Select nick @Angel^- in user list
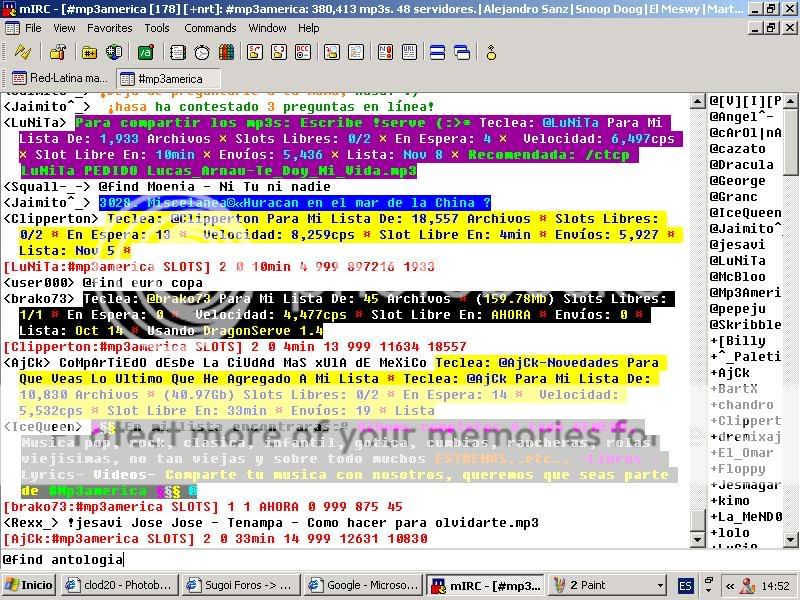Screen dimensions: 800x600 (x=741, y=117)
